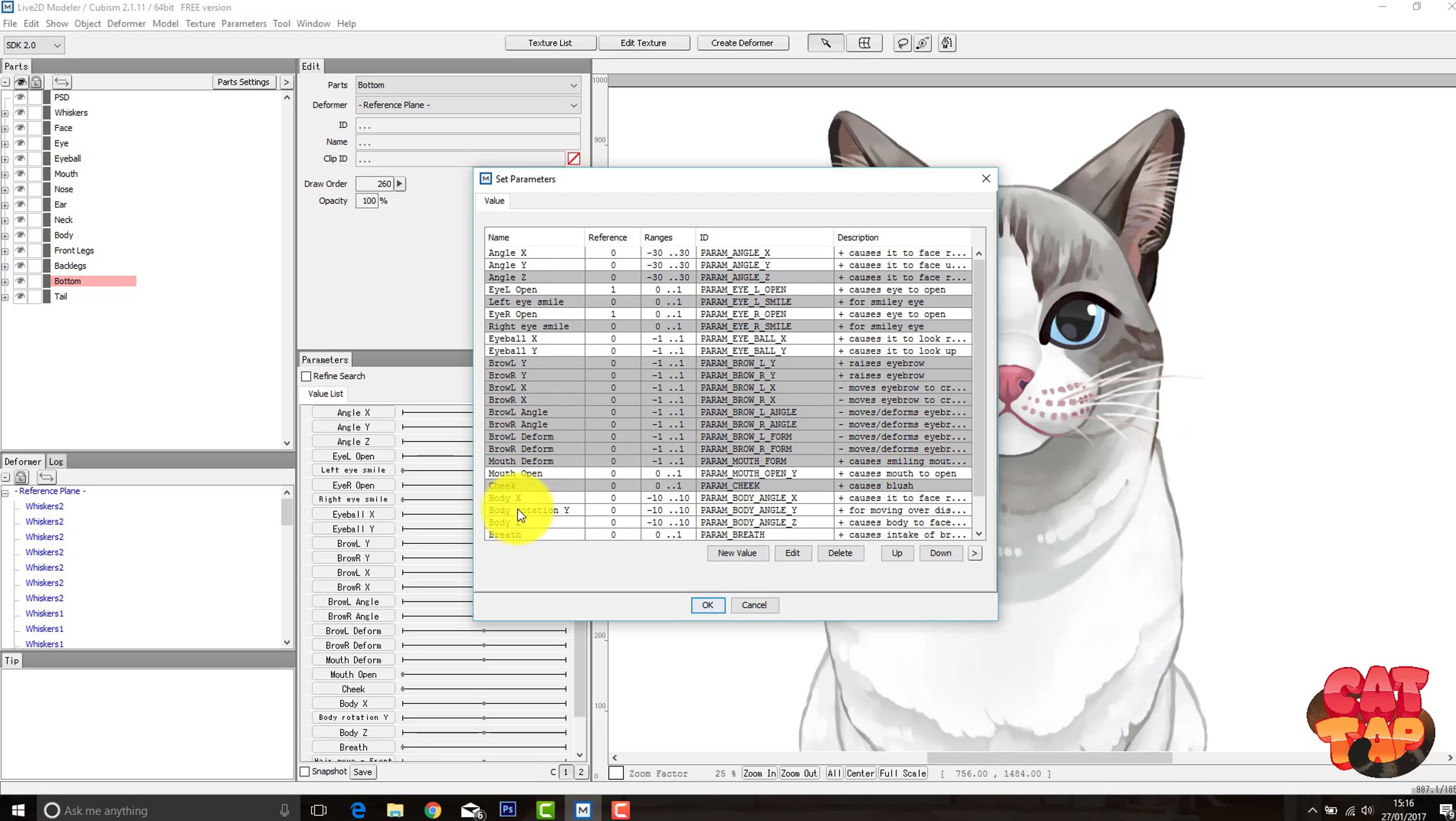Select the arrow selection tool
The height and width of the screenshot is (821, 1456).
[825, 43]
